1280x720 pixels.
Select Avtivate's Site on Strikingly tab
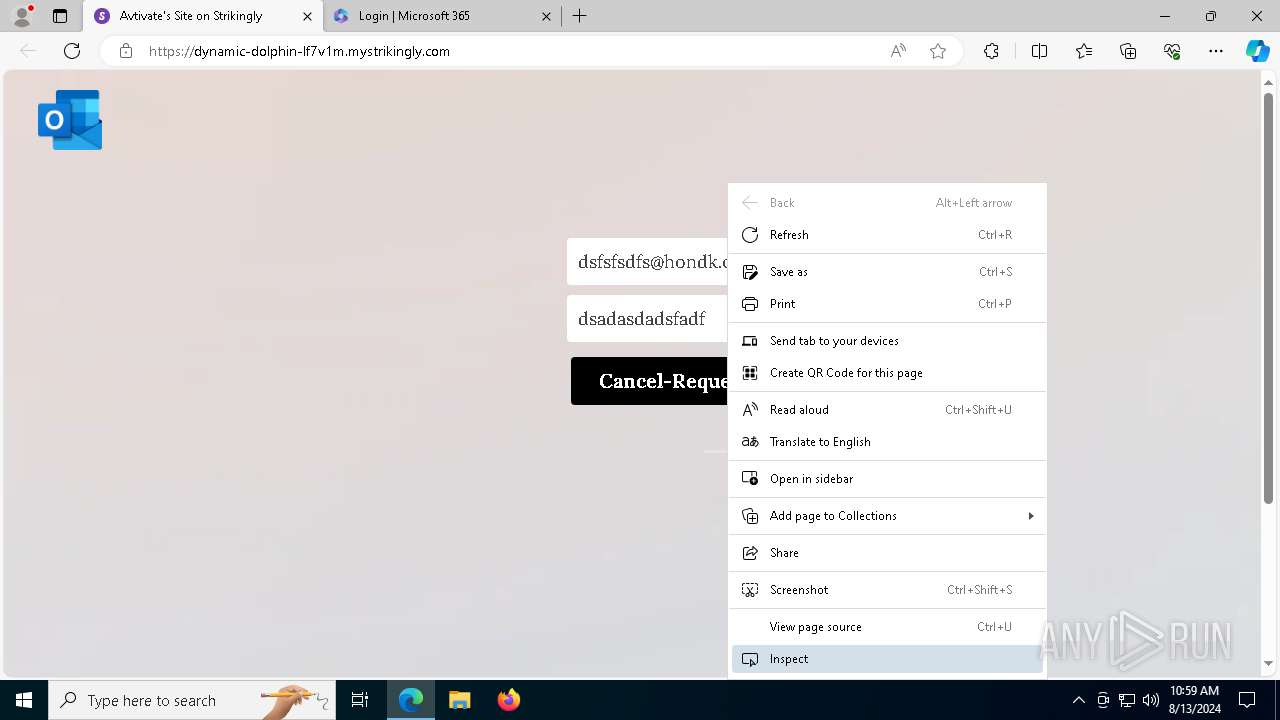pyautogui.click(x=203, y=16)
